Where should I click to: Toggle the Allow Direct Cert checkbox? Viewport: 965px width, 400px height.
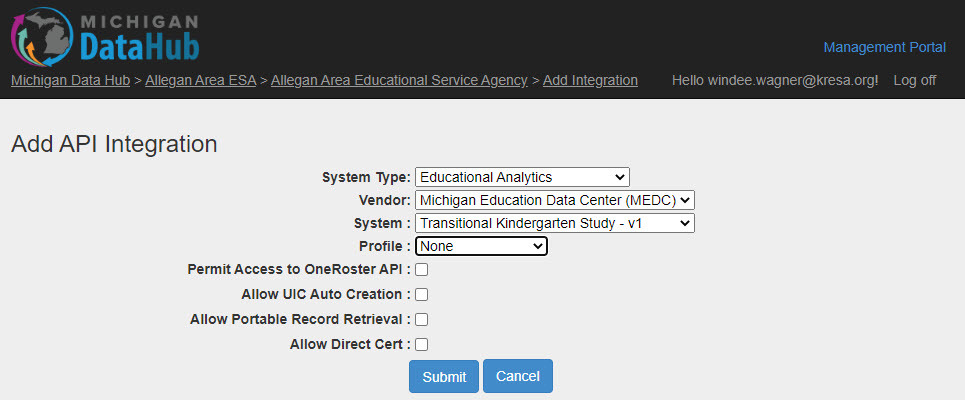pyautogui.click(x=422, y=345)
